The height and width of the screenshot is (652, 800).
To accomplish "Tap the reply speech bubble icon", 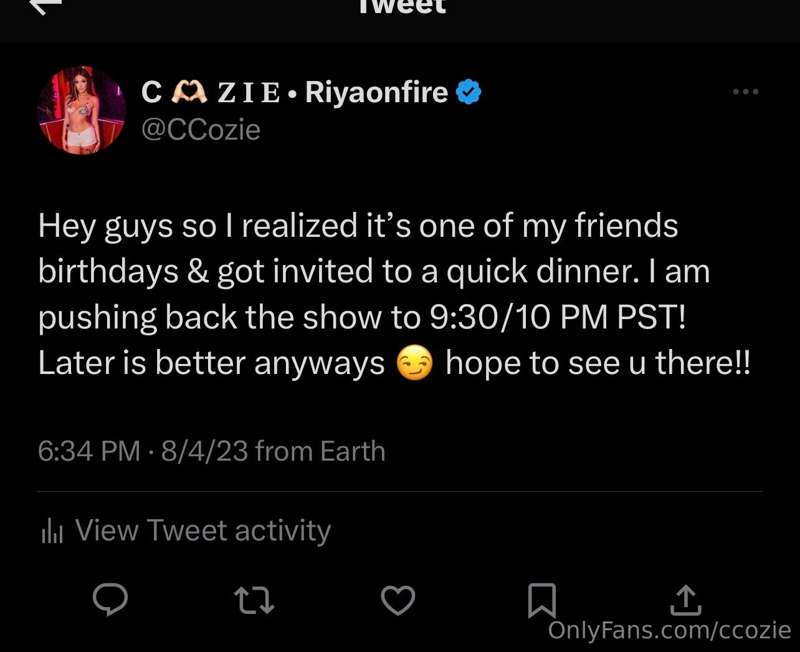I will coord(110,599).
